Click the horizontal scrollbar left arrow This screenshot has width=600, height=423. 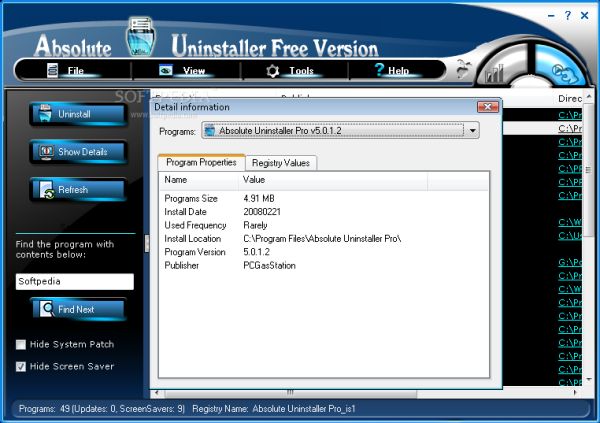157,393
